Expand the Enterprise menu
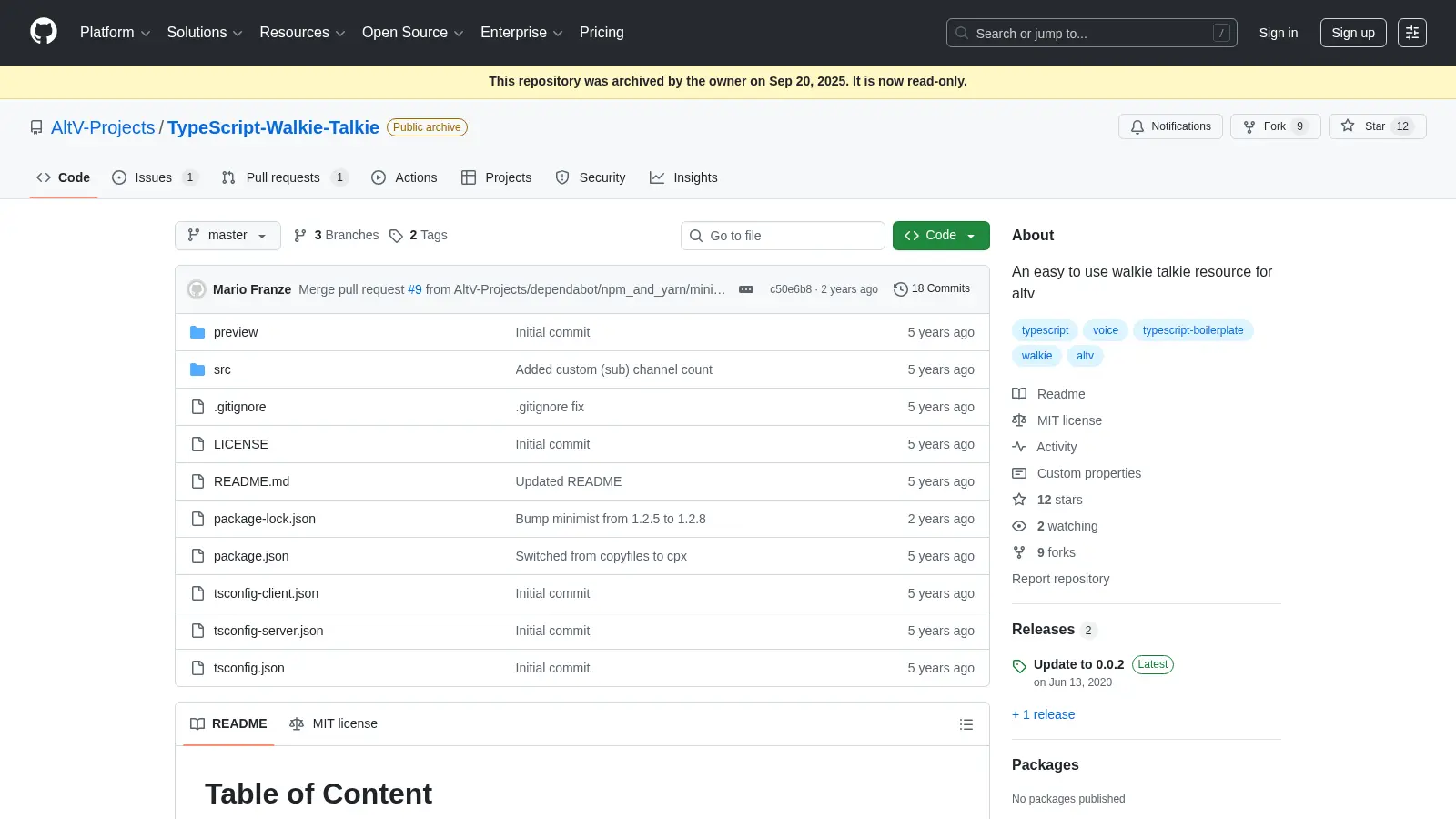 521,32
